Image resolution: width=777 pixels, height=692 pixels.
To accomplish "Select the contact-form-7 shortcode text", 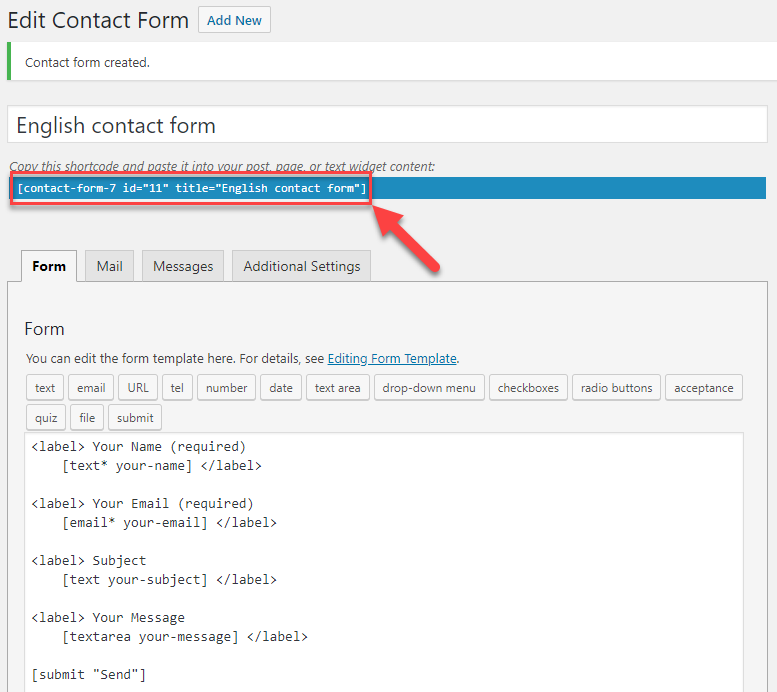I will click(x=191, y=188).
